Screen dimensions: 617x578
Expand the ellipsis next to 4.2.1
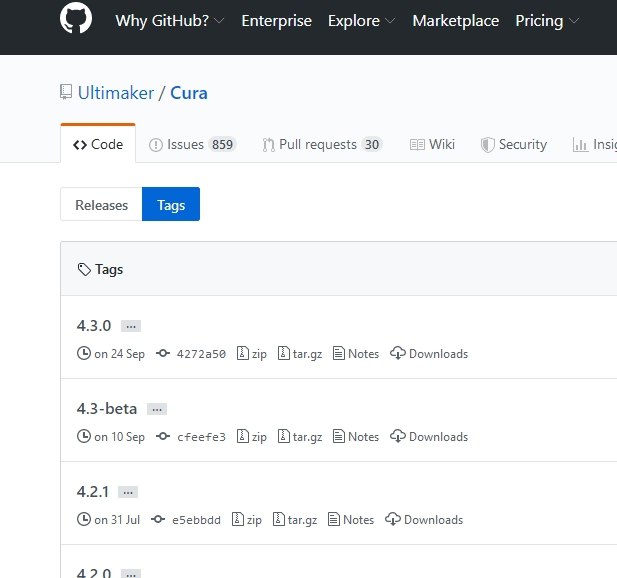click(x=128, y=492)
